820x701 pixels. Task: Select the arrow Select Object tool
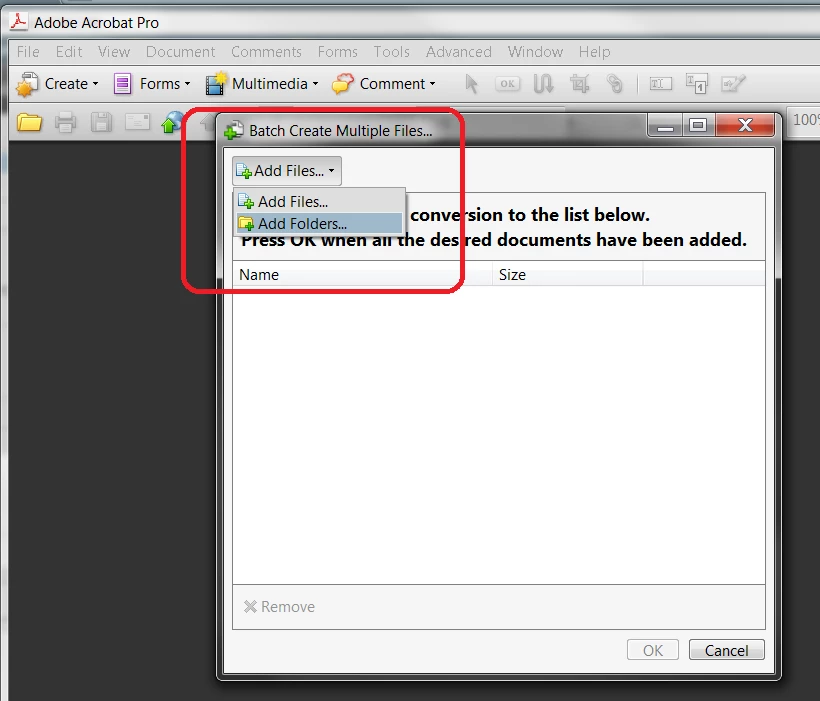[x=471, y=84]
